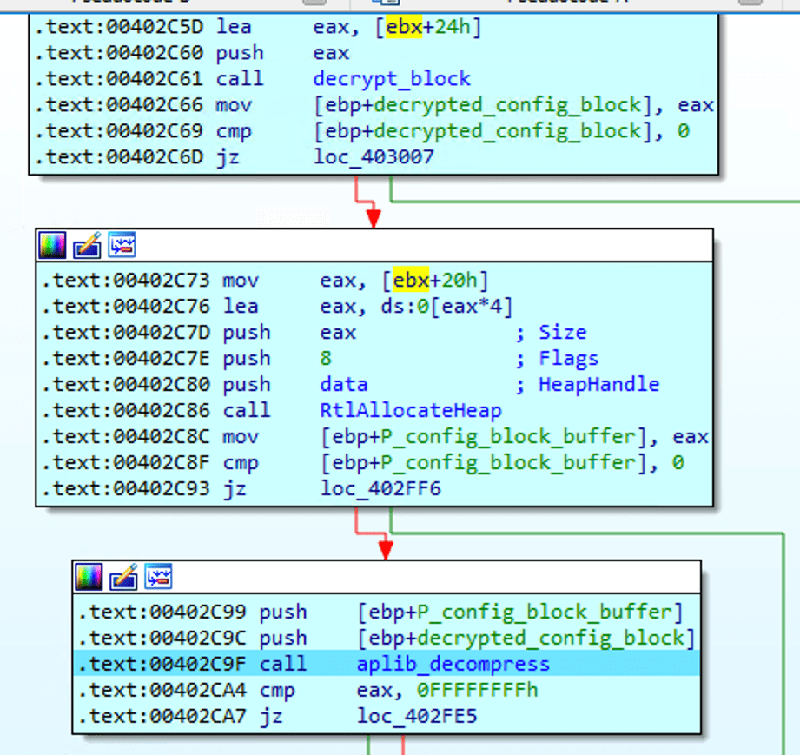Screen dimensions: 800x755
Task: Select P_config_block_buffer in push at 00402C99
Action: coord(544,612)
